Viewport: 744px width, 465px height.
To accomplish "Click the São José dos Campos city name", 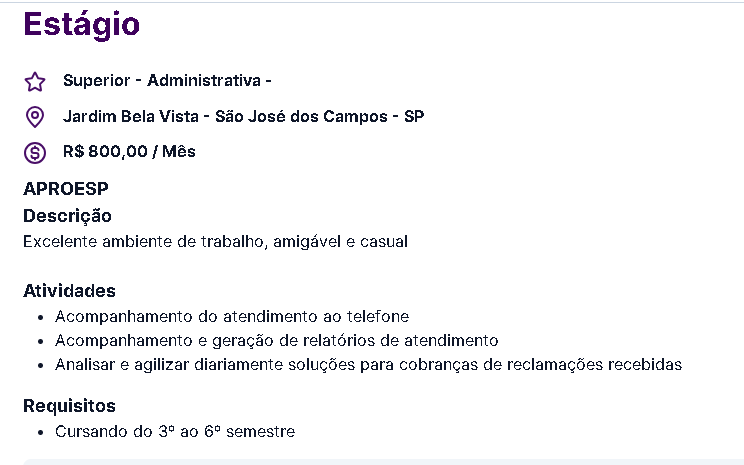I will 301,116.
